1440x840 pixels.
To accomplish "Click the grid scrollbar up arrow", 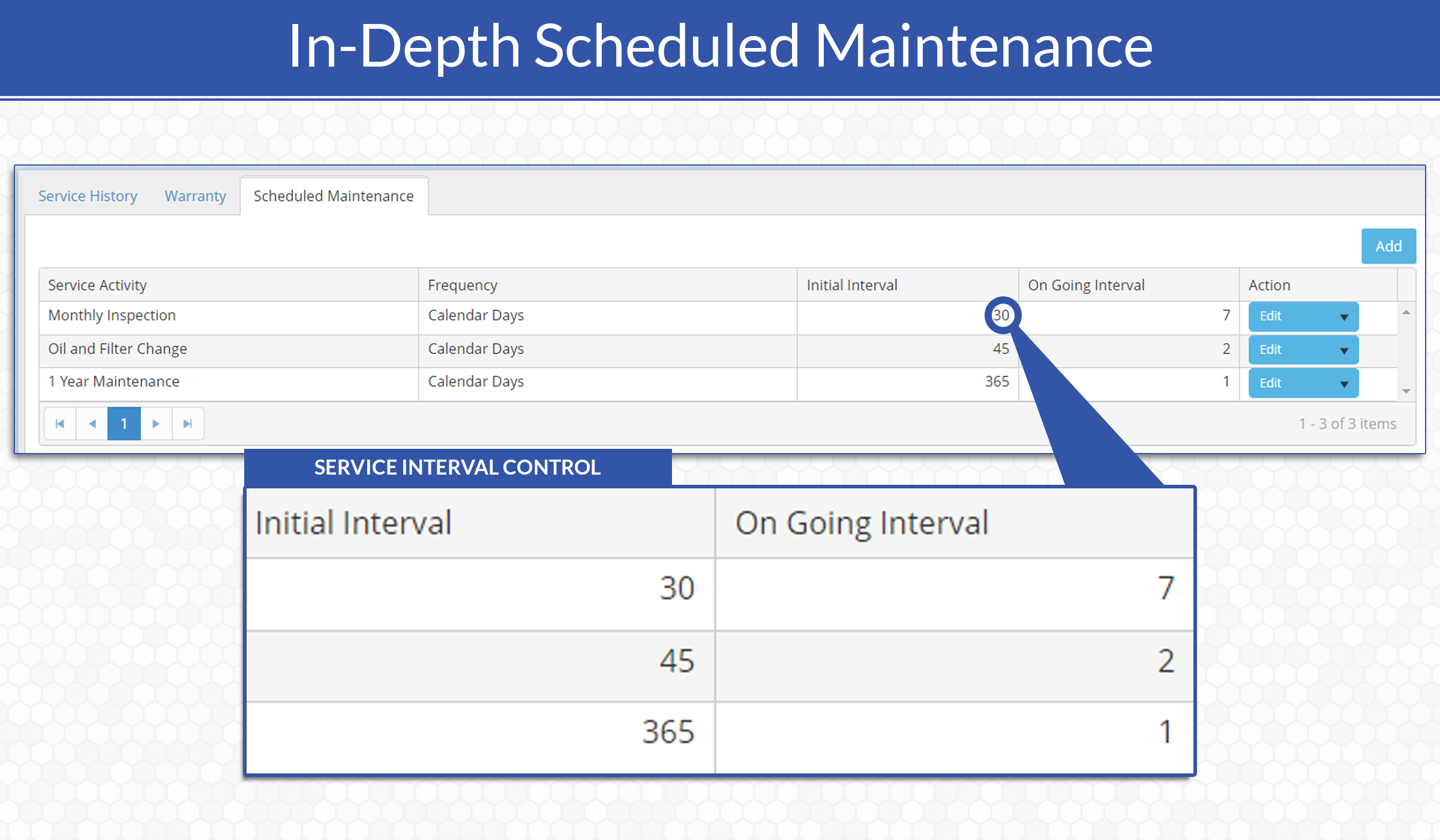I will pyautogui.click(x=1406, y=313).
